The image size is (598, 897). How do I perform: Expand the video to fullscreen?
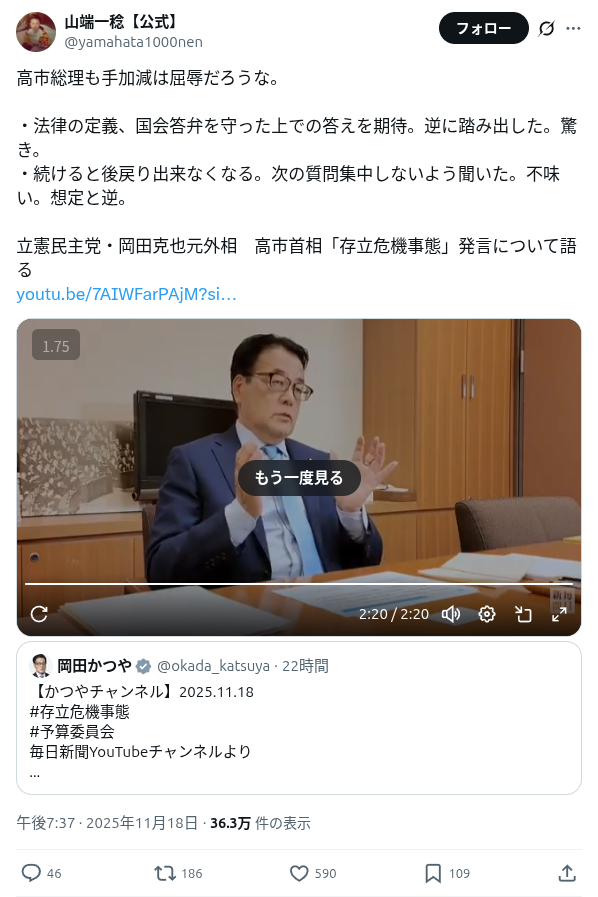559,614
